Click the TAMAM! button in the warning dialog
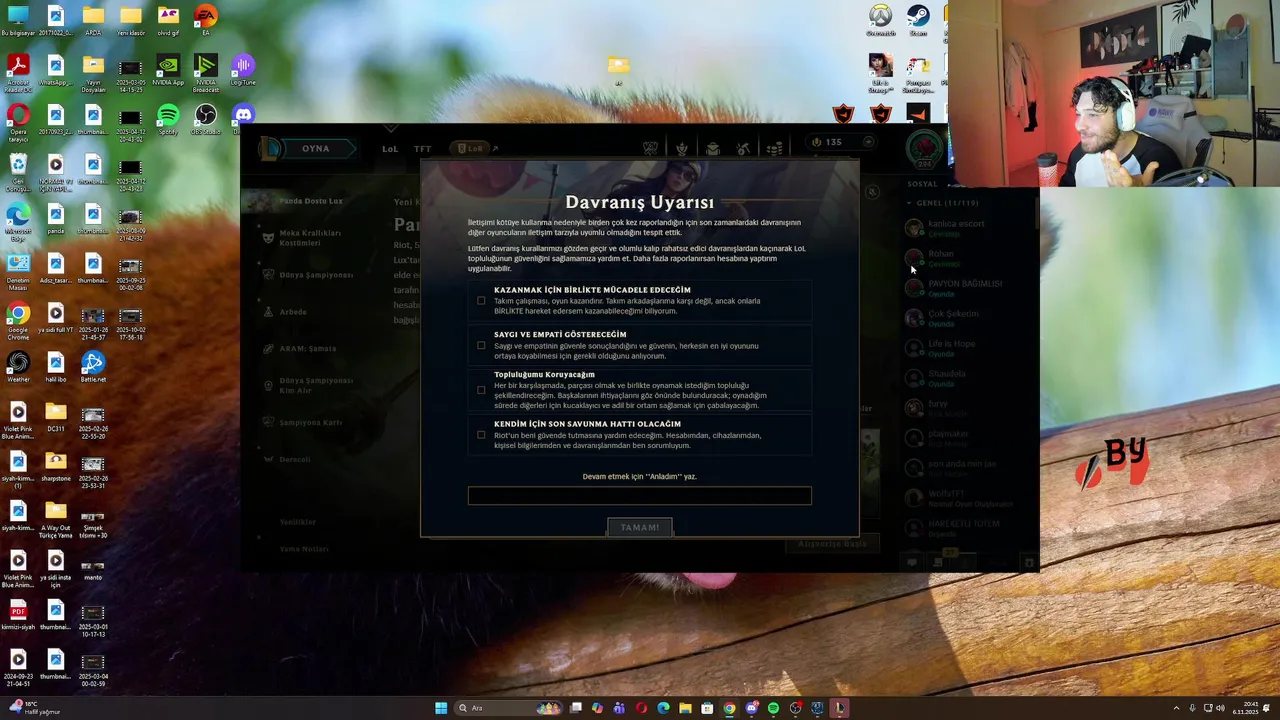The image size is (1280, 720). 640,527
